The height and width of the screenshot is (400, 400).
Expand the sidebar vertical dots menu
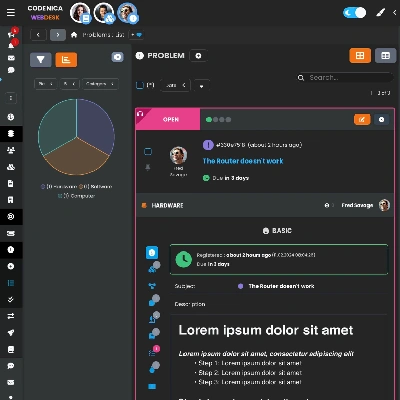(11, 98)
